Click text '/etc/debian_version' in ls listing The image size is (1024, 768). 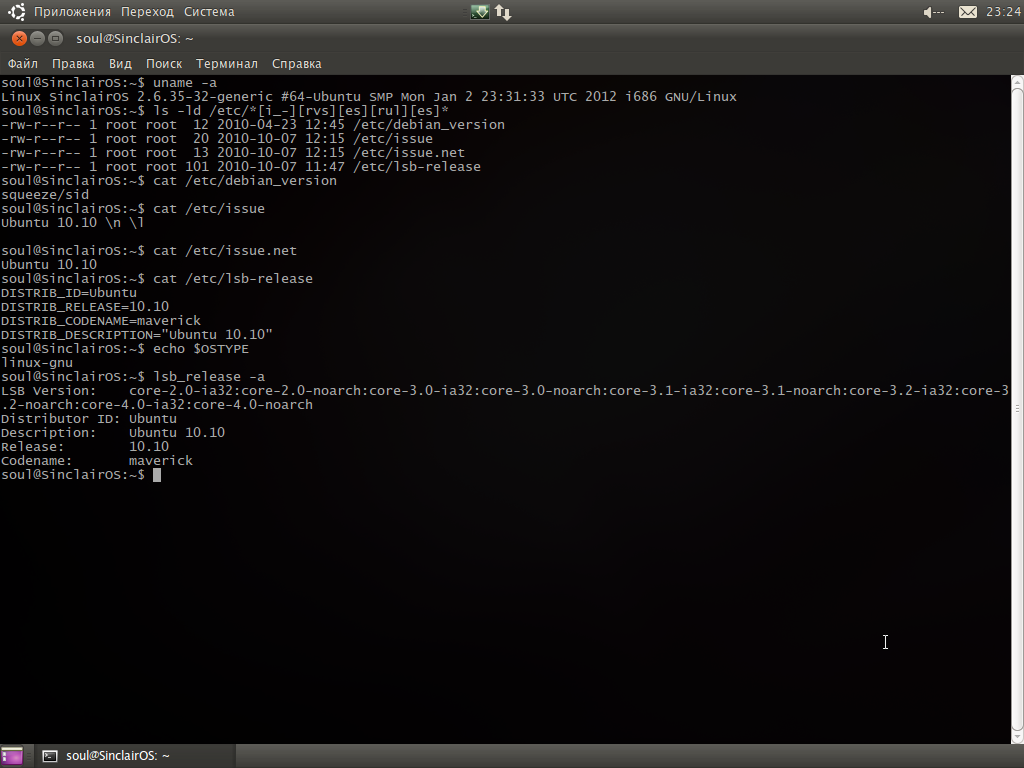click(x=428, y=124)
